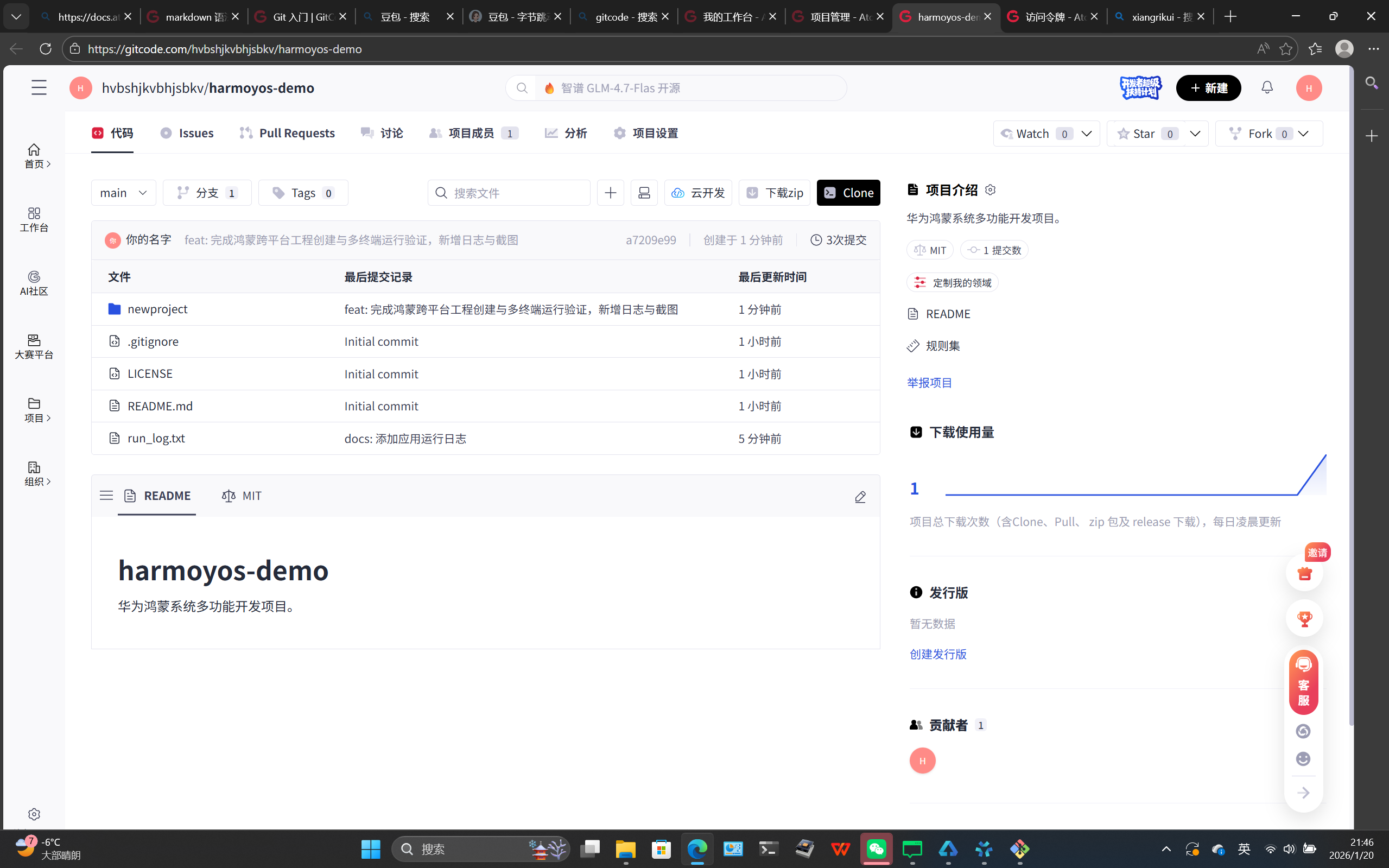Viewport: 1389px width, 868px height.
Task: Open the newproject folder
Action: click(x=157, y=309)
